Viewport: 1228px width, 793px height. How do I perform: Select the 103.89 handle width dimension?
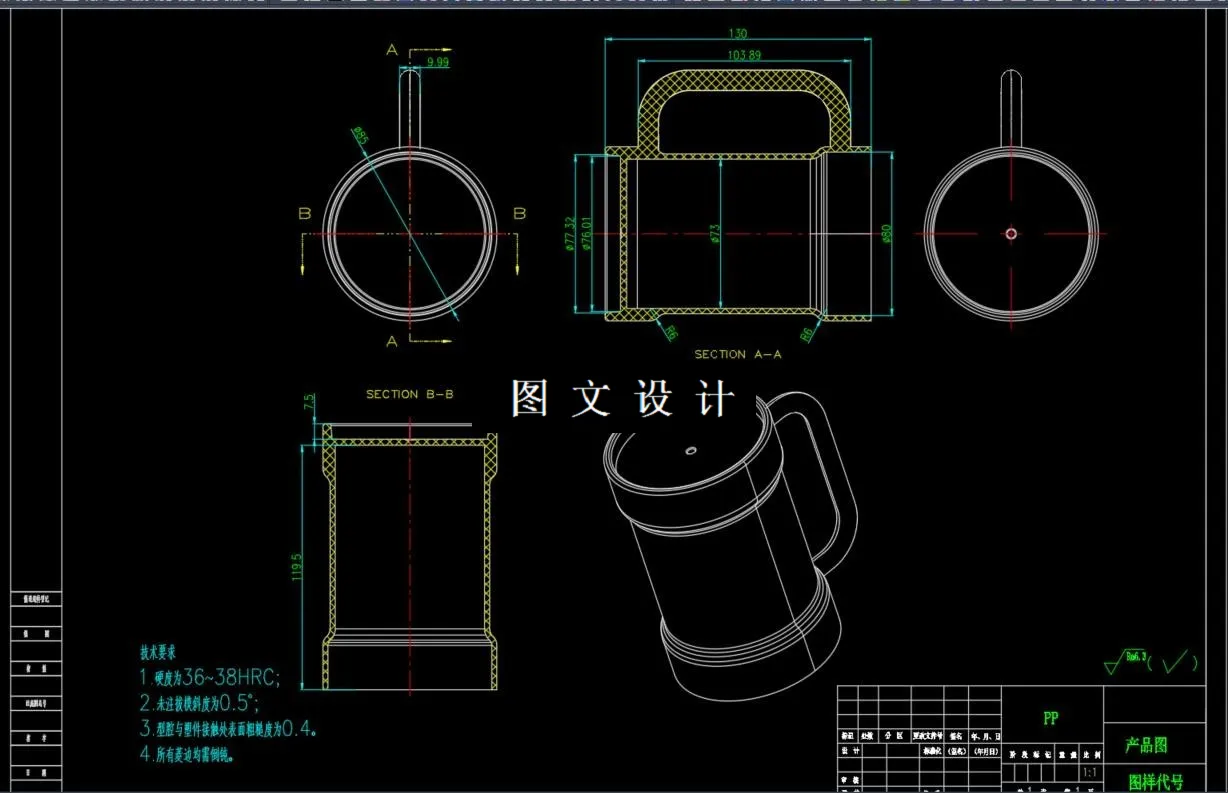744,54
